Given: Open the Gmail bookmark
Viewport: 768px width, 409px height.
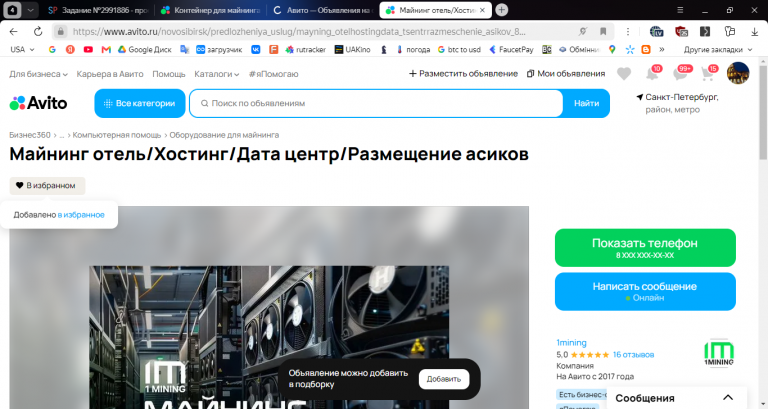Looking at the screenshot, I should (x=106, y=49).
